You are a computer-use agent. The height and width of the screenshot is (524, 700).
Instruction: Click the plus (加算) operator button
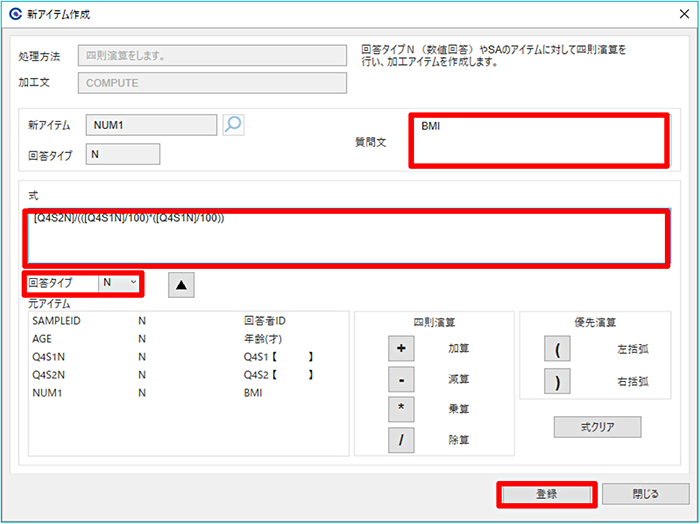[400, 349]
